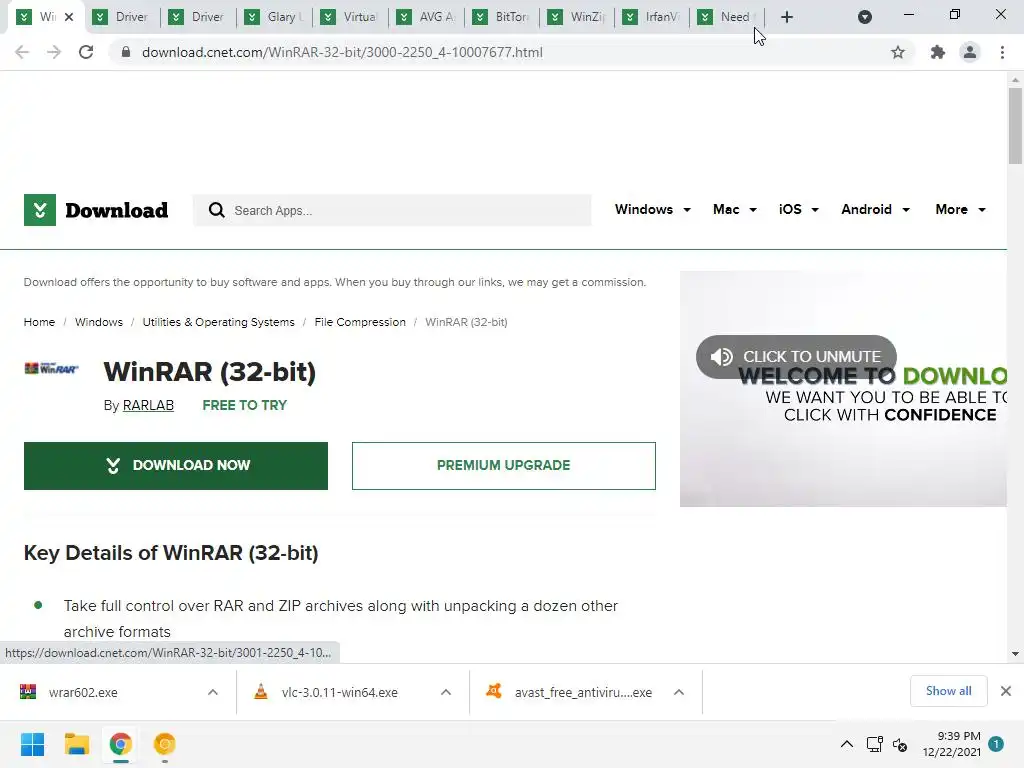The height and width of the screenshot is (768, 1024).
Task: Open the Extensions puzzle icon
Action: tap(938, 52)
